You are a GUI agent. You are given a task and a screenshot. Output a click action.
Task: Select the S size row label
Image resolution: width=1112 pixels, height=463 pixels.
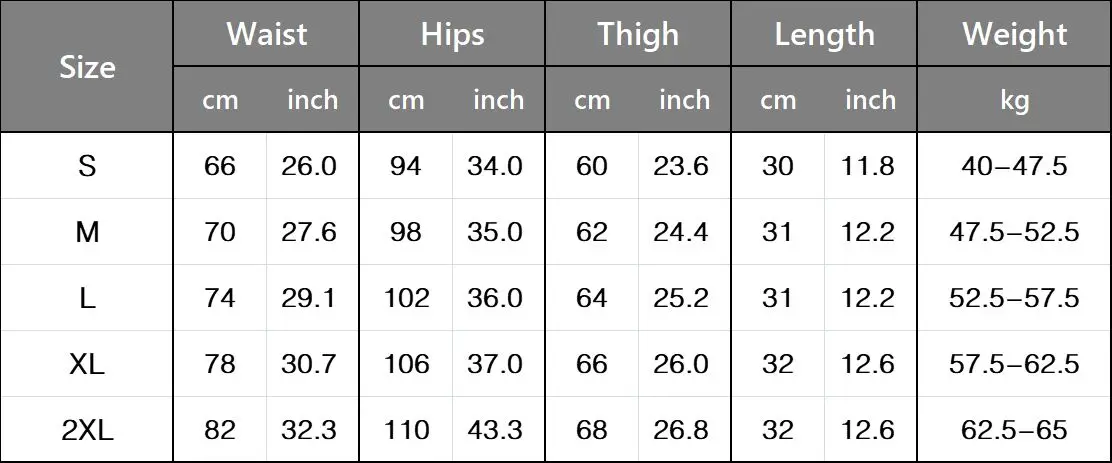(x=87, y=167)
